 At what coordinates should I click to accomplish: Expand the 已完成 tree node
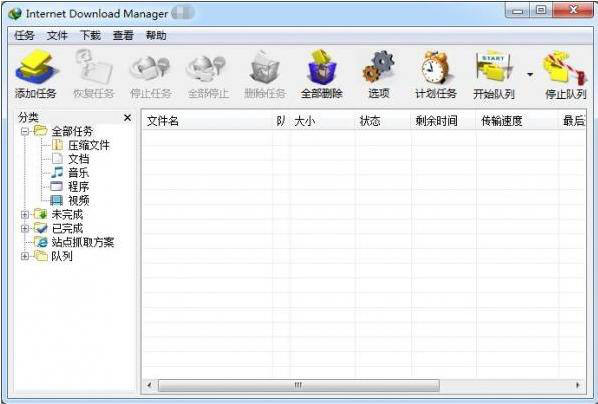click(x=25, y=229)
